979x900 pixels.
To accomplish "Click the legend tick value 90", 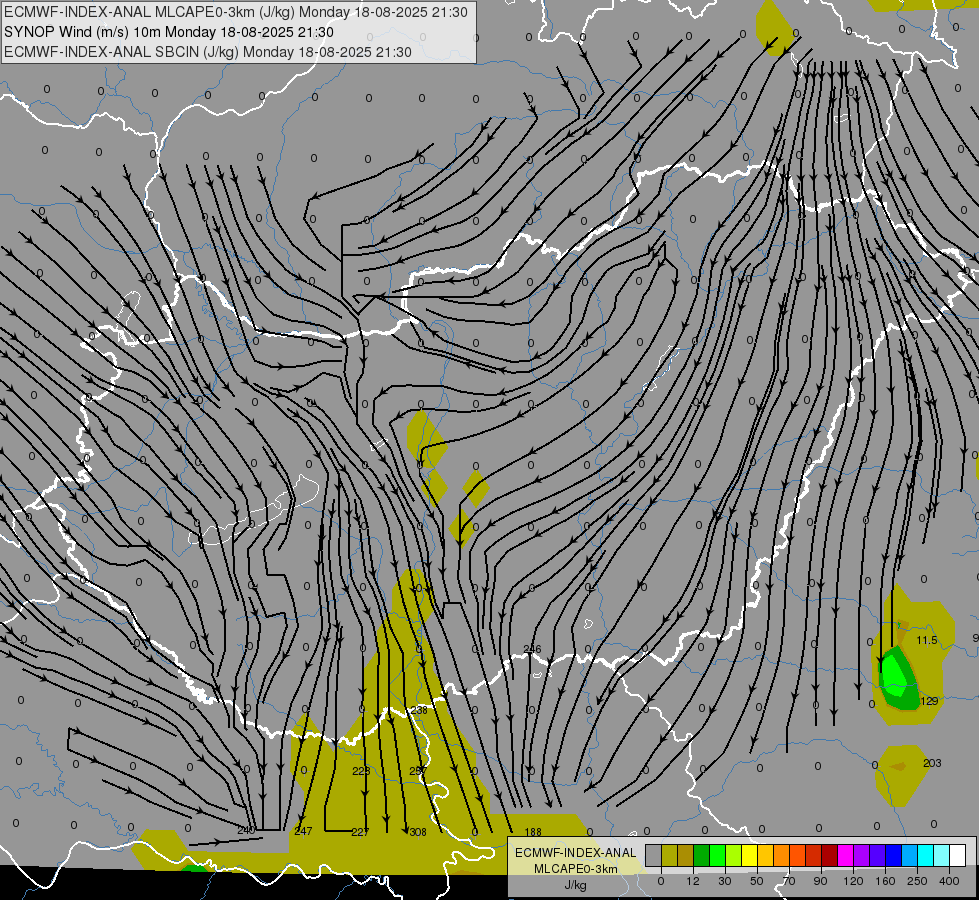I will [x=820, y=881].
